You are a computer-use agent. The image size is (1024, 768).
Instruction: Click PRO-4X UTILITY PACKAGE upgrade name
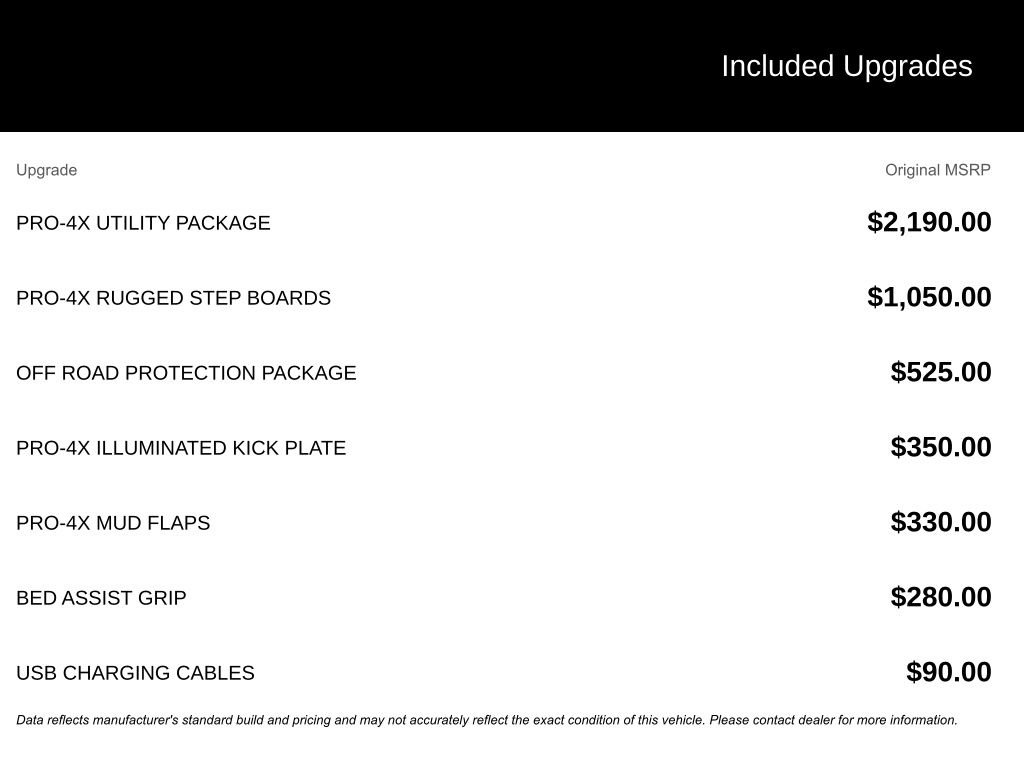pyautogui.click(x=143, y=223)
